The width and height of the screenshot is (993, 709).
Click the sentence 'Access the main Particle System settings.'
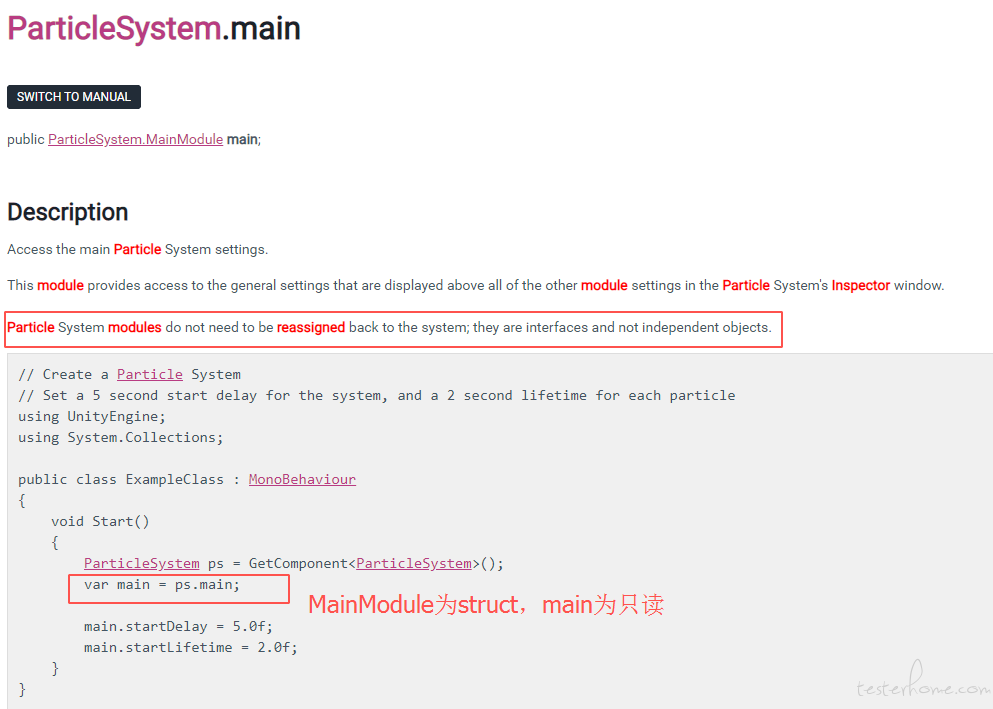tap(137, 249)
